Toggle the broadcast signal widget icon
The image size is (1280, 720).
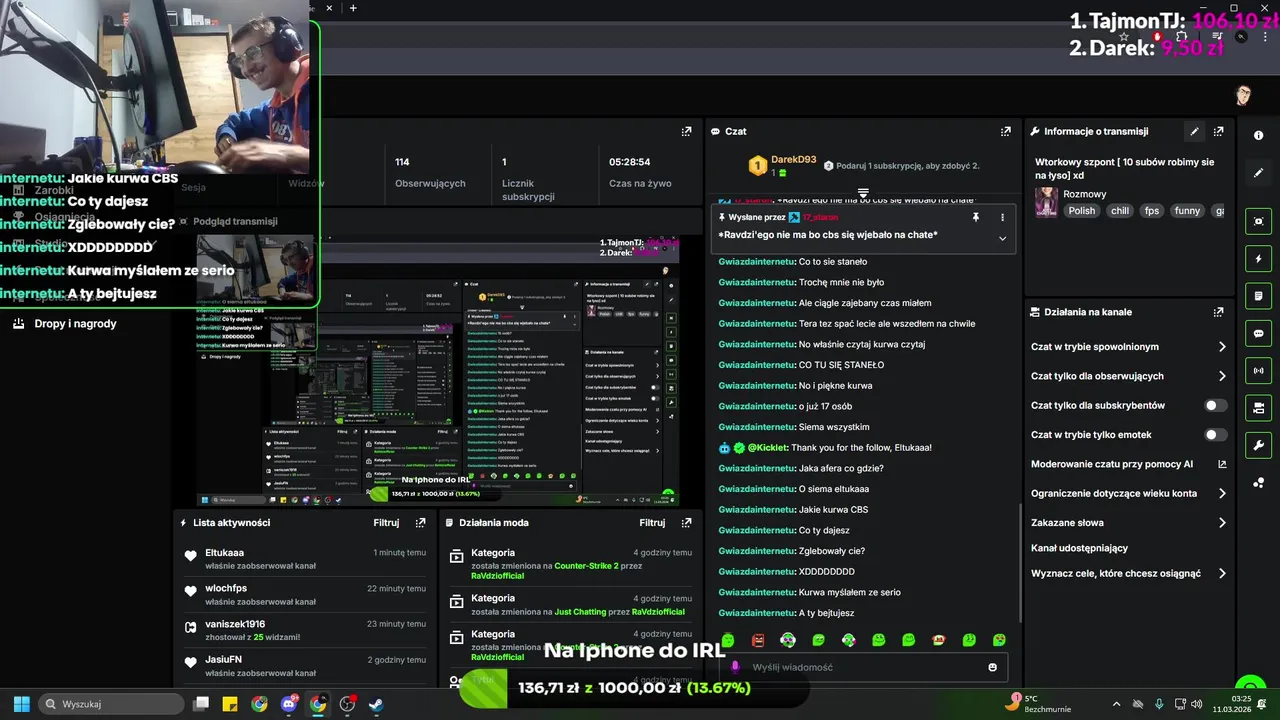point(1258,370)
